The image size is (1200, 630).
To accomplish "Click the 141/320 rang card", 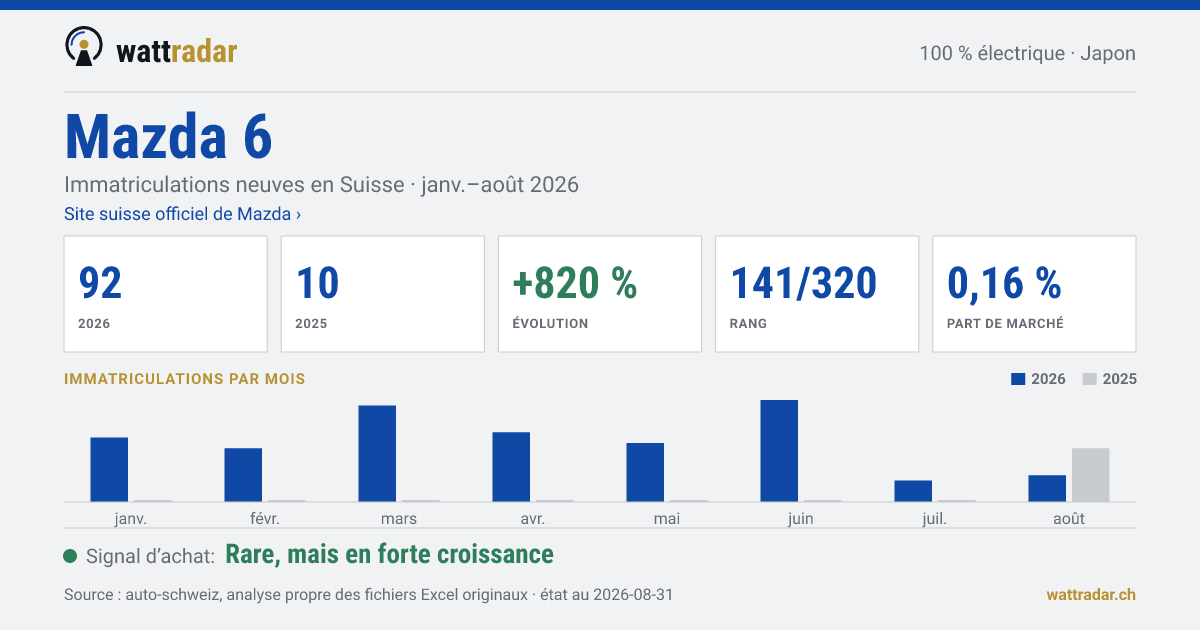I will (x=817, y=294).
